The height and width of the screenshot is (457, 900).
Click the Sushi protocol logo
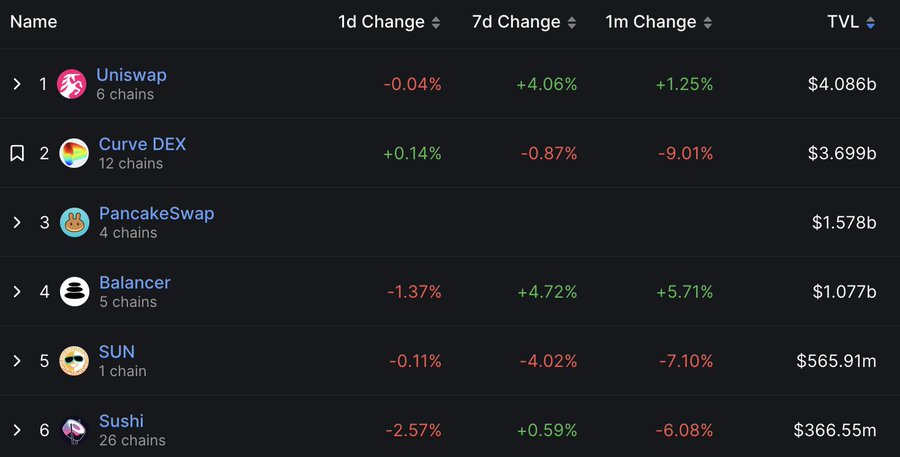coord(74,430)
